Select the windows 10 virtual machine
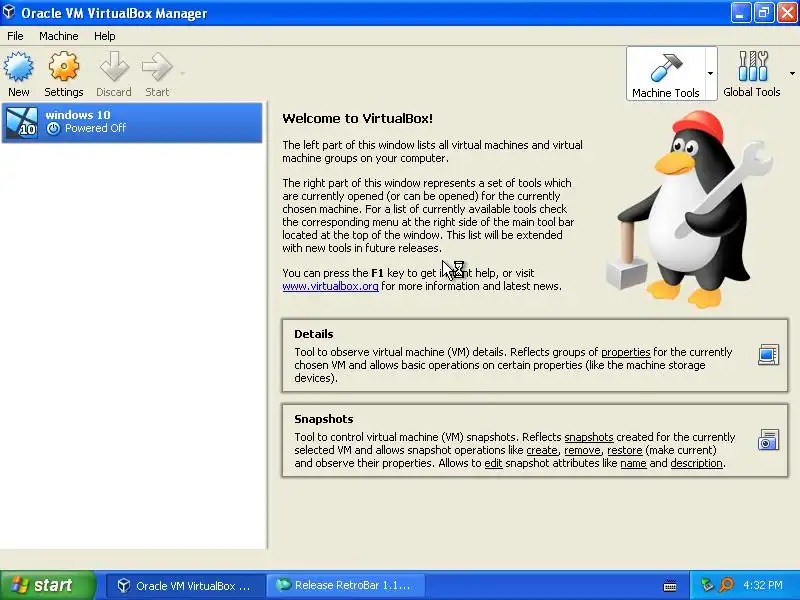This screenshot has height=600, width=800. pos(132,122)
